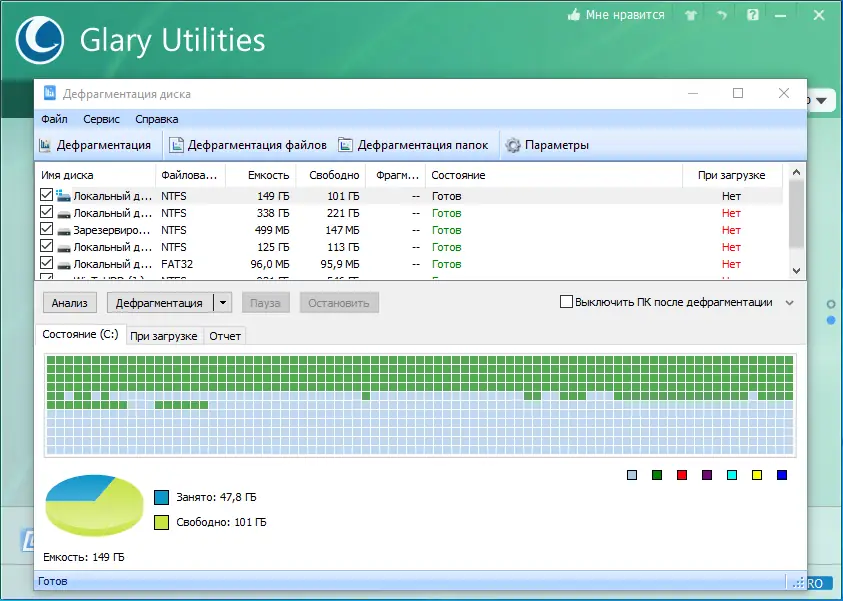Click the drive icon of Зарезервиро... row

click(x=64, y=231)
